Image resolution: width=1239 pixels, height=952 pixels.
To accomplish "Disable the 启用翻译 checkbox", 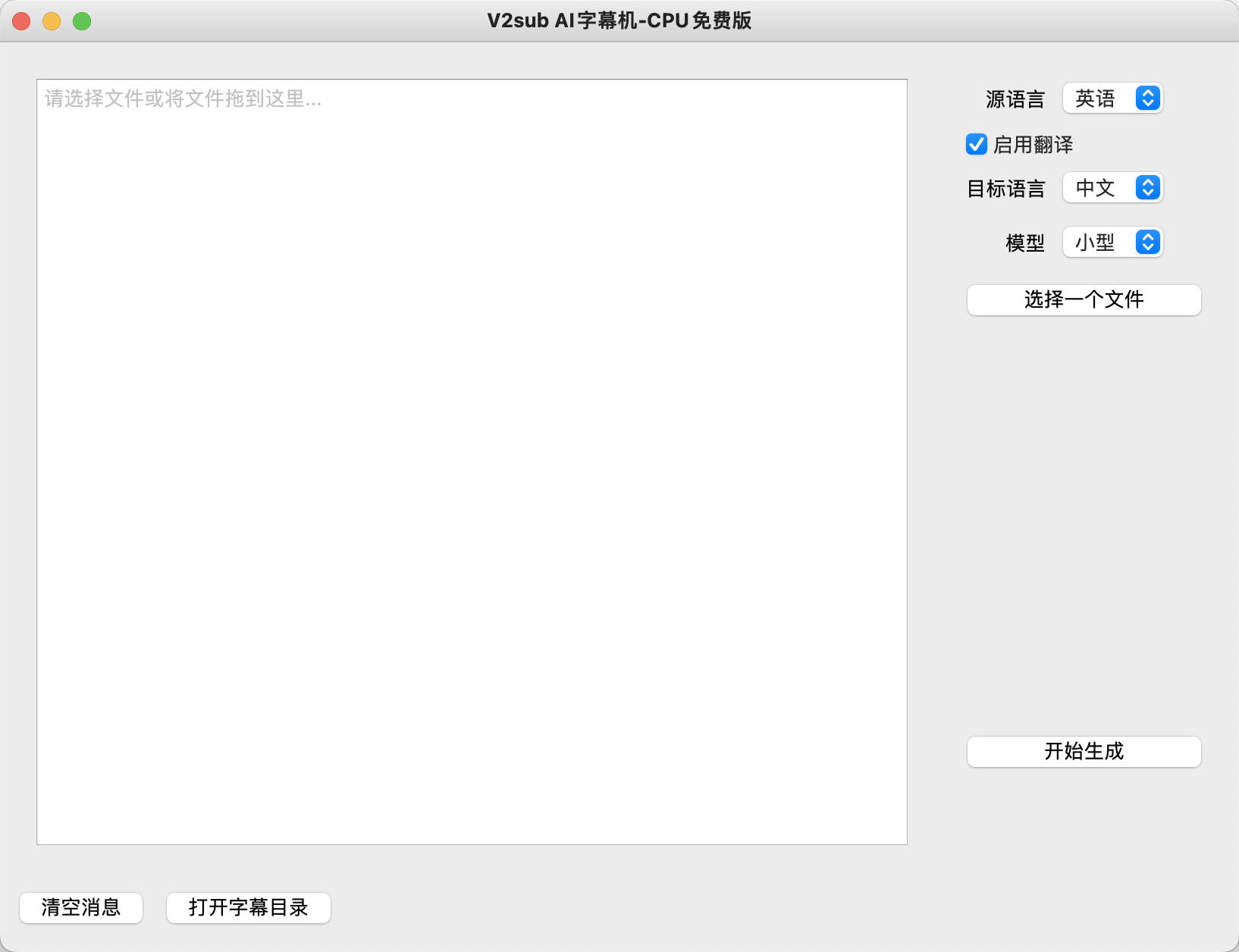I will pos(977,144).
